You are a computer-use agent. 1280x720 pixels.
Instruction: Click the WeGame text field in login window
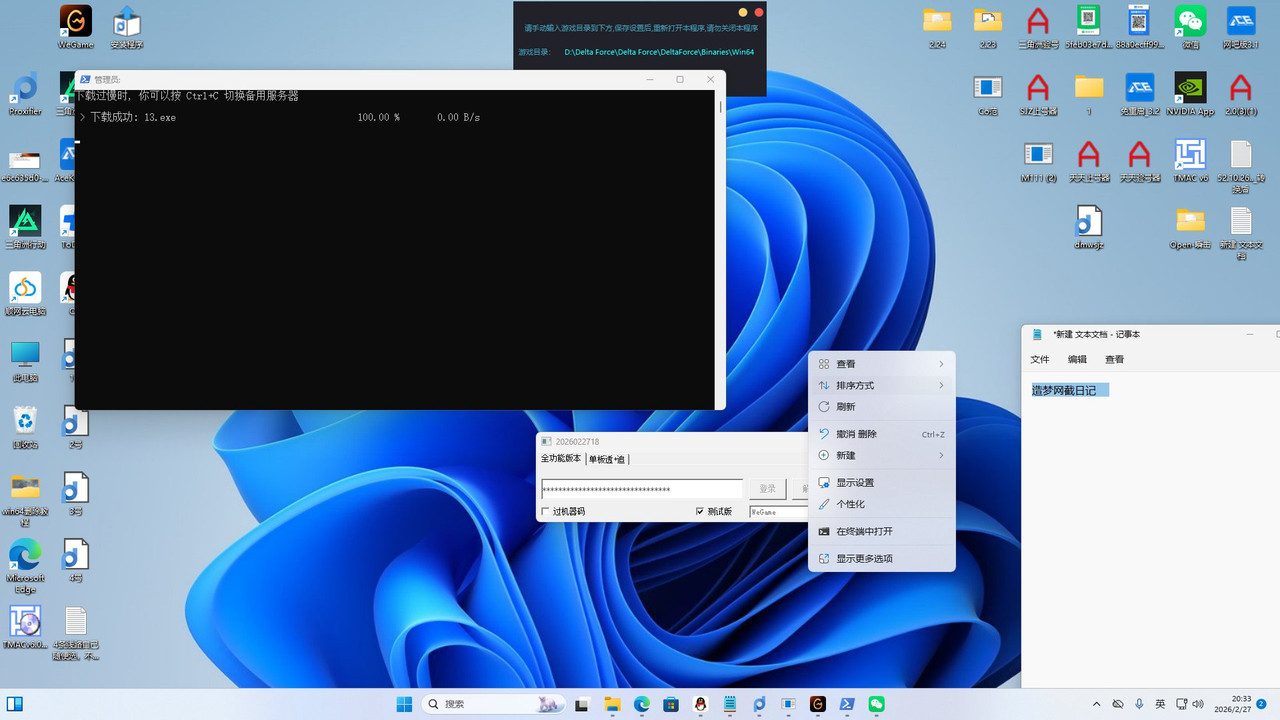tap(778, 512)
